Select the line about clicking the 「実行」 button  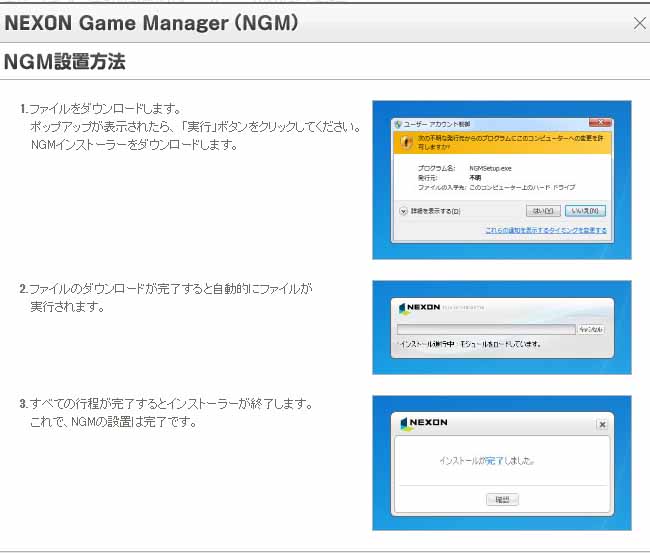195,127
